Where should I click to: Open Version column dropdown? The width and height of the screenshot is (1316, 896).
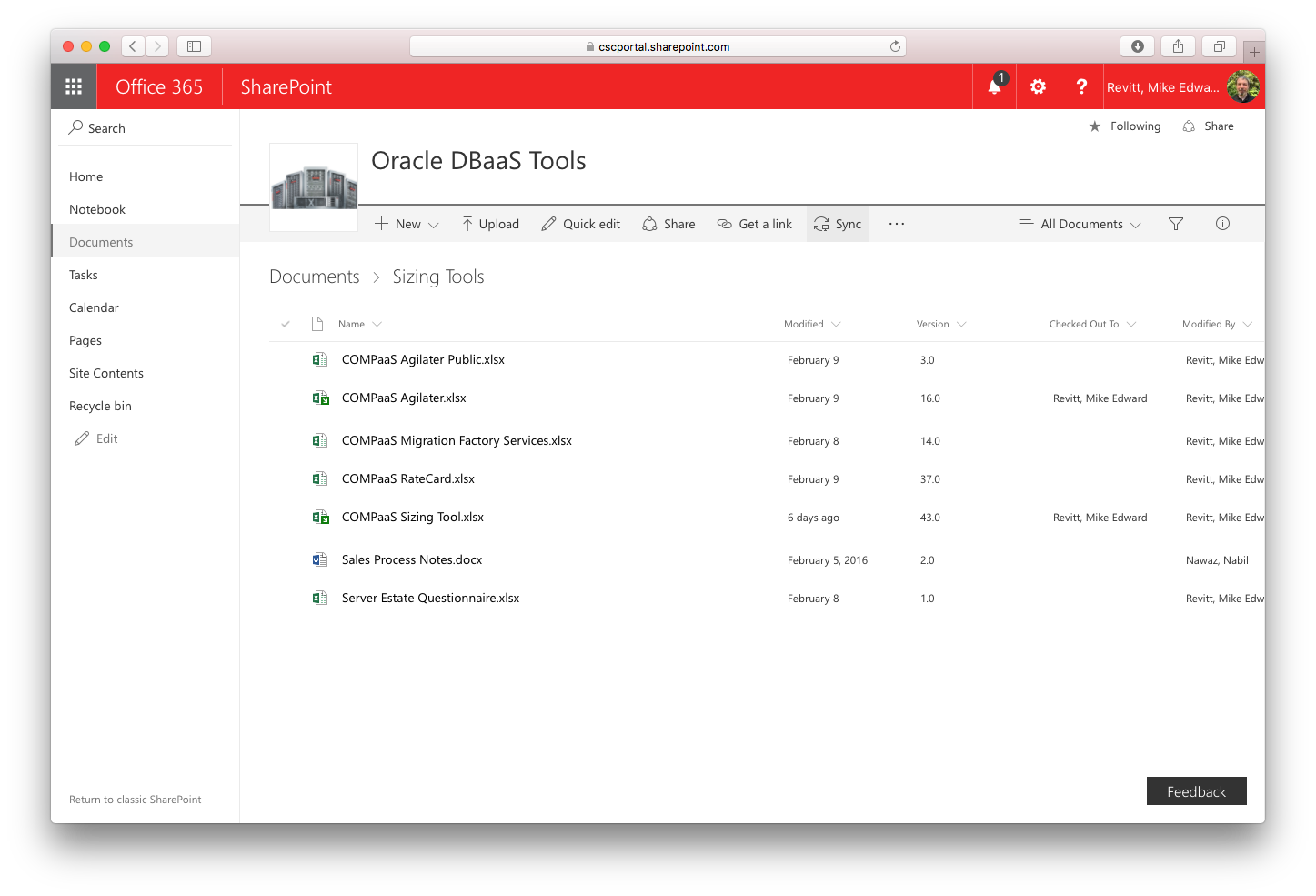coord(961,324)
